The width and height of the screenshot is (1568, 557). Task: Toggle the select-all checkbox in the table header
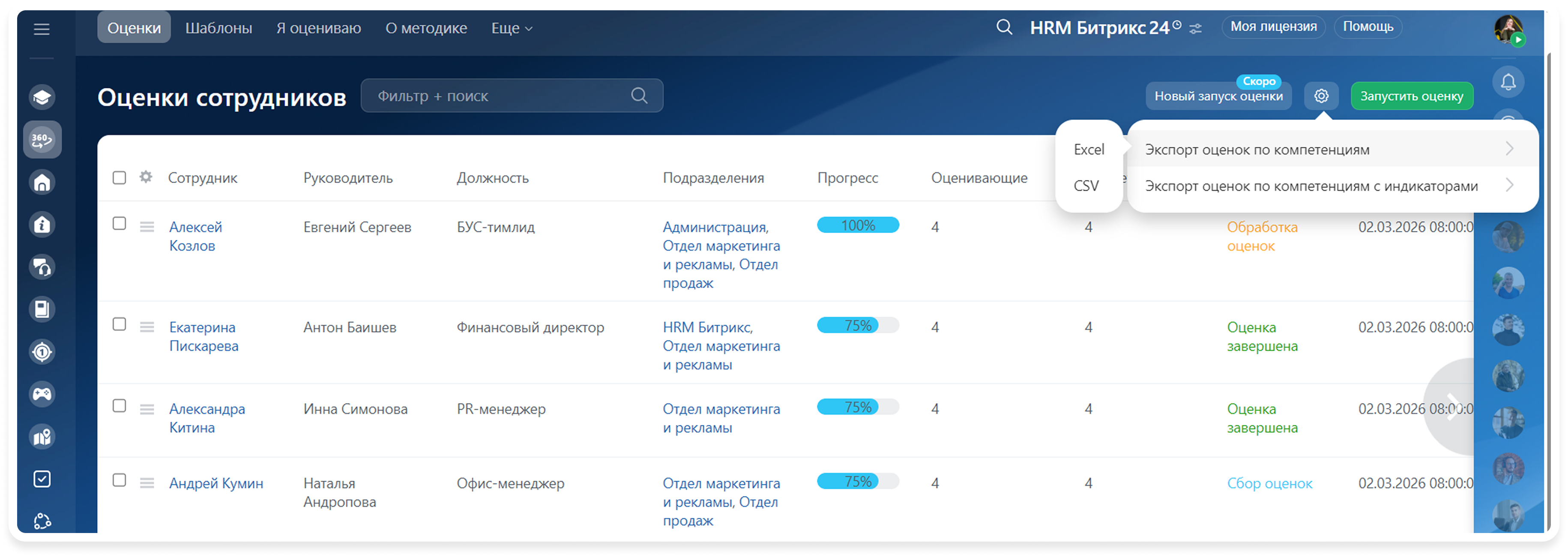point(119,178)
